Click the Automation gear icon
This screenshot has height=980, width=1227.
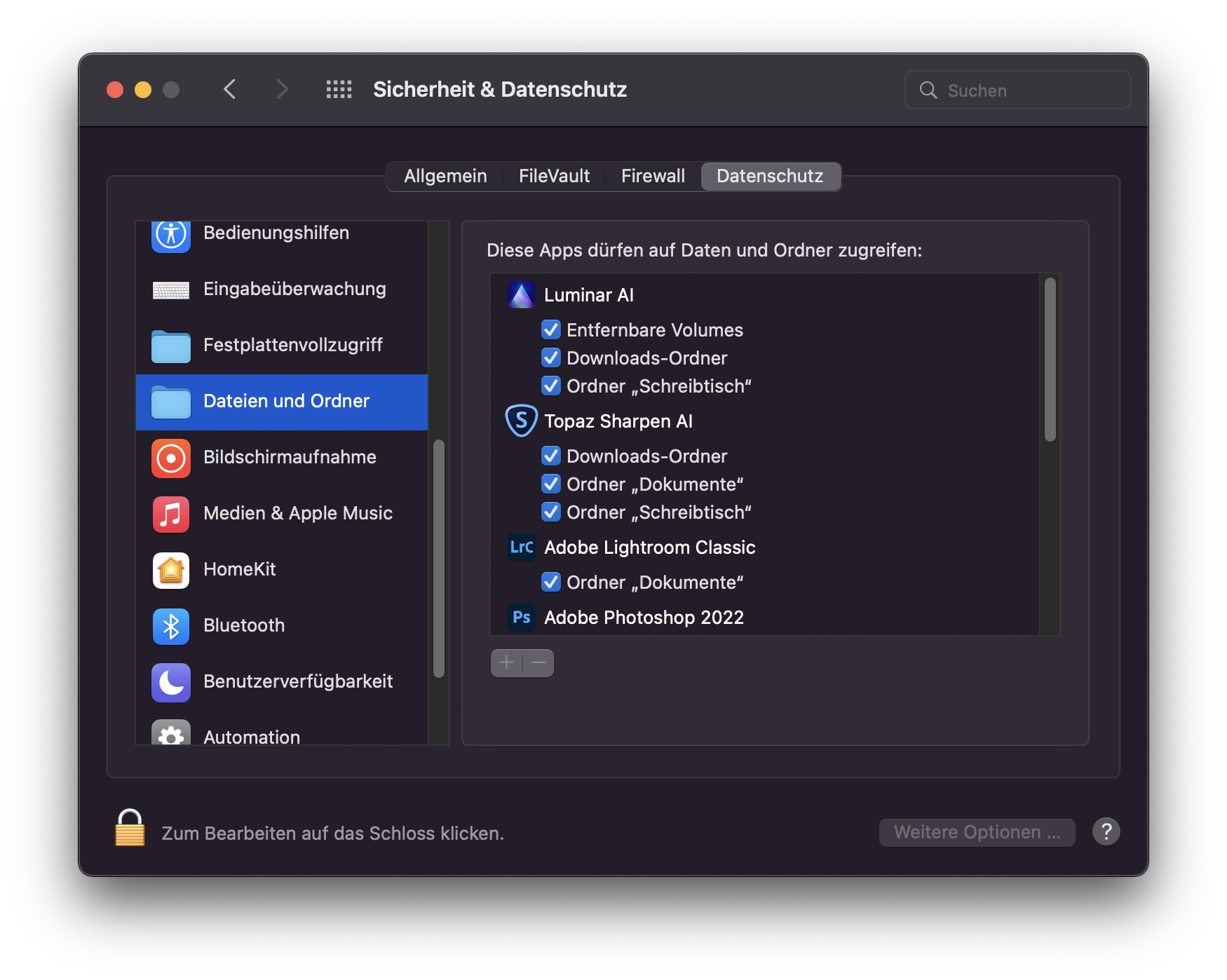point(171,733)
